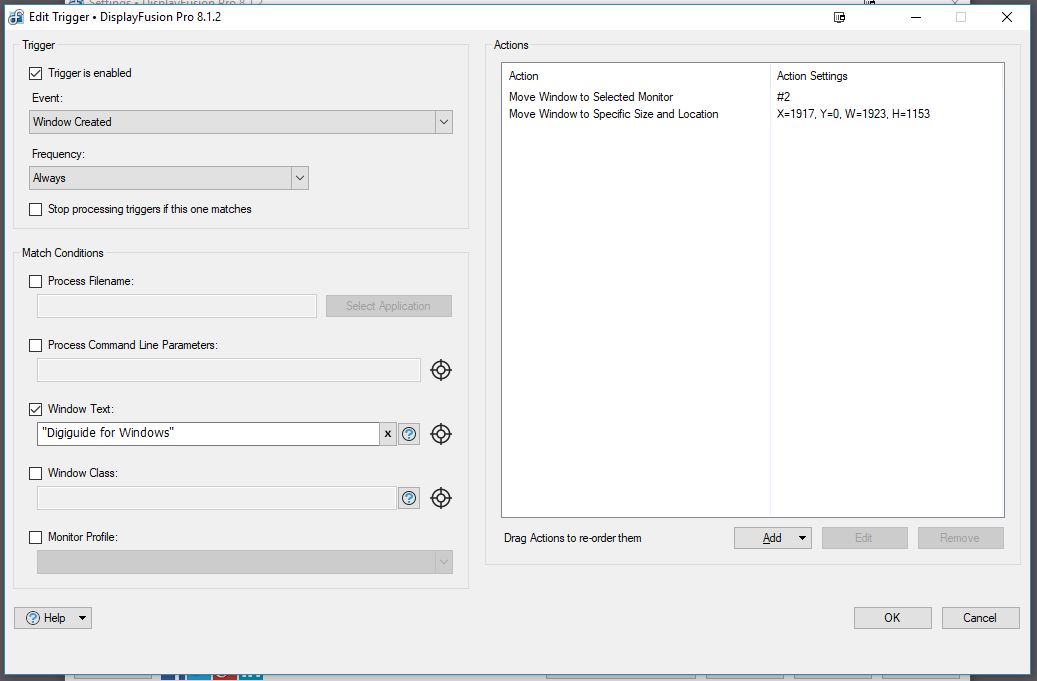Image resolution: width=1037 pixels, height=681 pixels.
Task: Click the title bar monitor move icon
Action: (840, 17)
